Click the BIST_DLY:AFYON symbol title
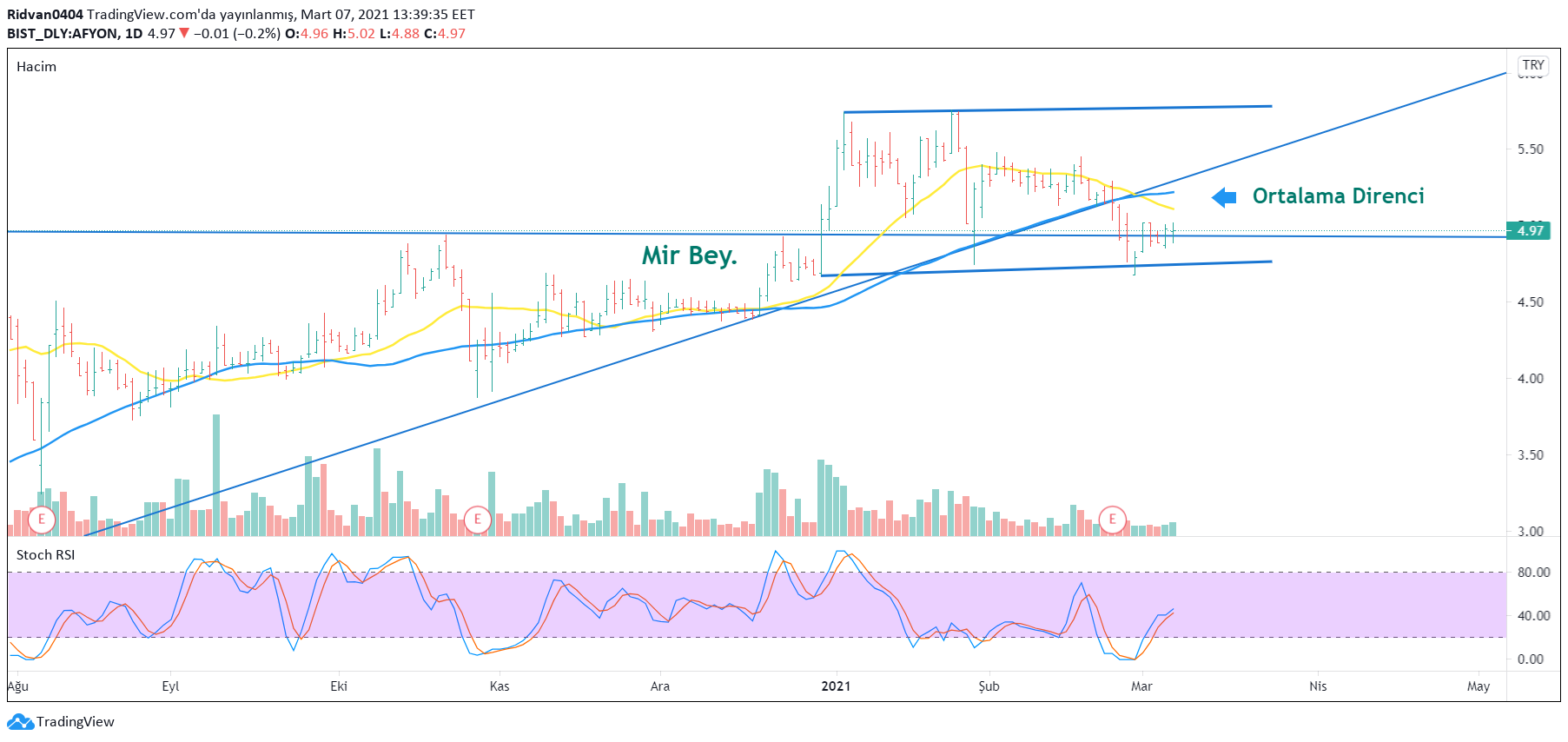 pos(63,34)
